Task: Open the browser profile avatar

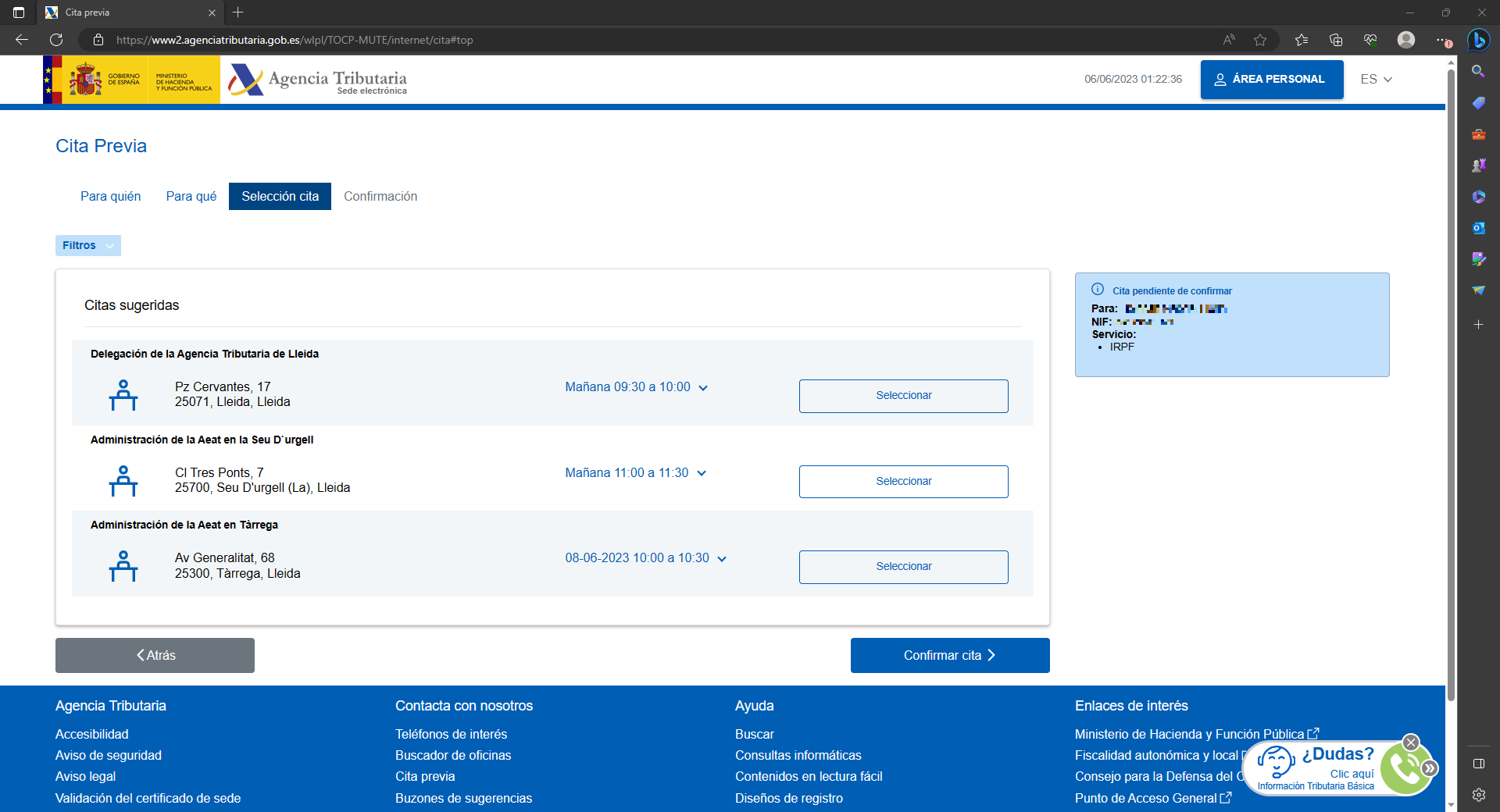Action: [x=1406, y=40]
